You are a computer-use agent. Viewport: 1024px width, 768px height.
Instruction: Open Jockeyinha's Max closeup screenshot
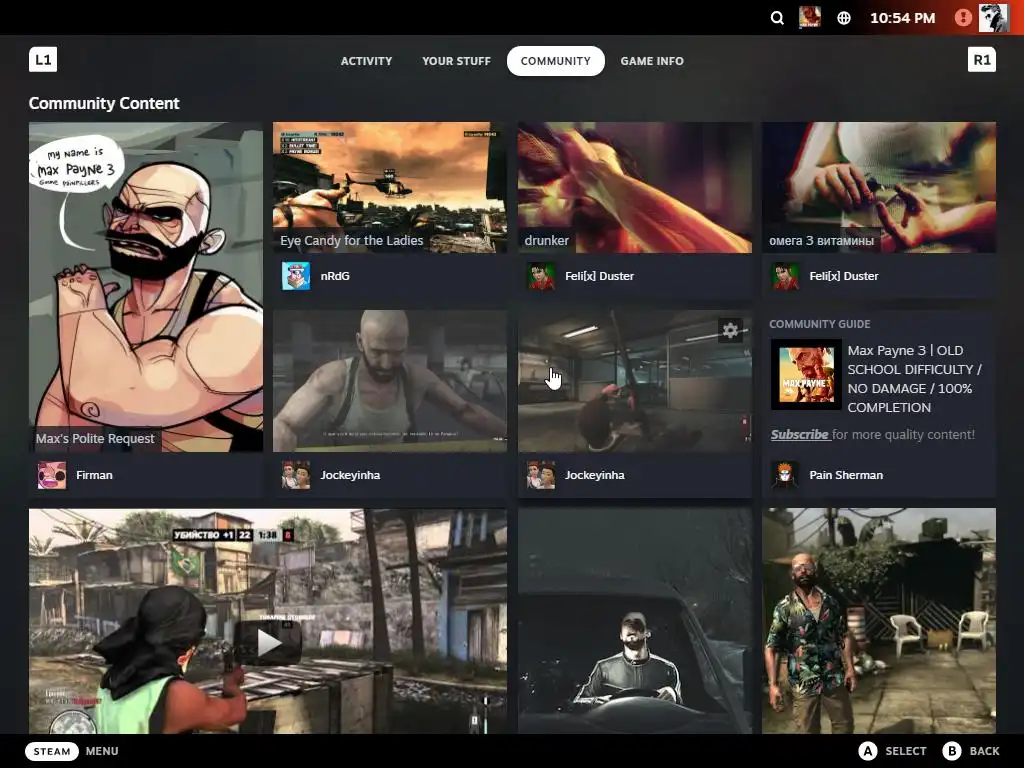[x=390, y=381]
